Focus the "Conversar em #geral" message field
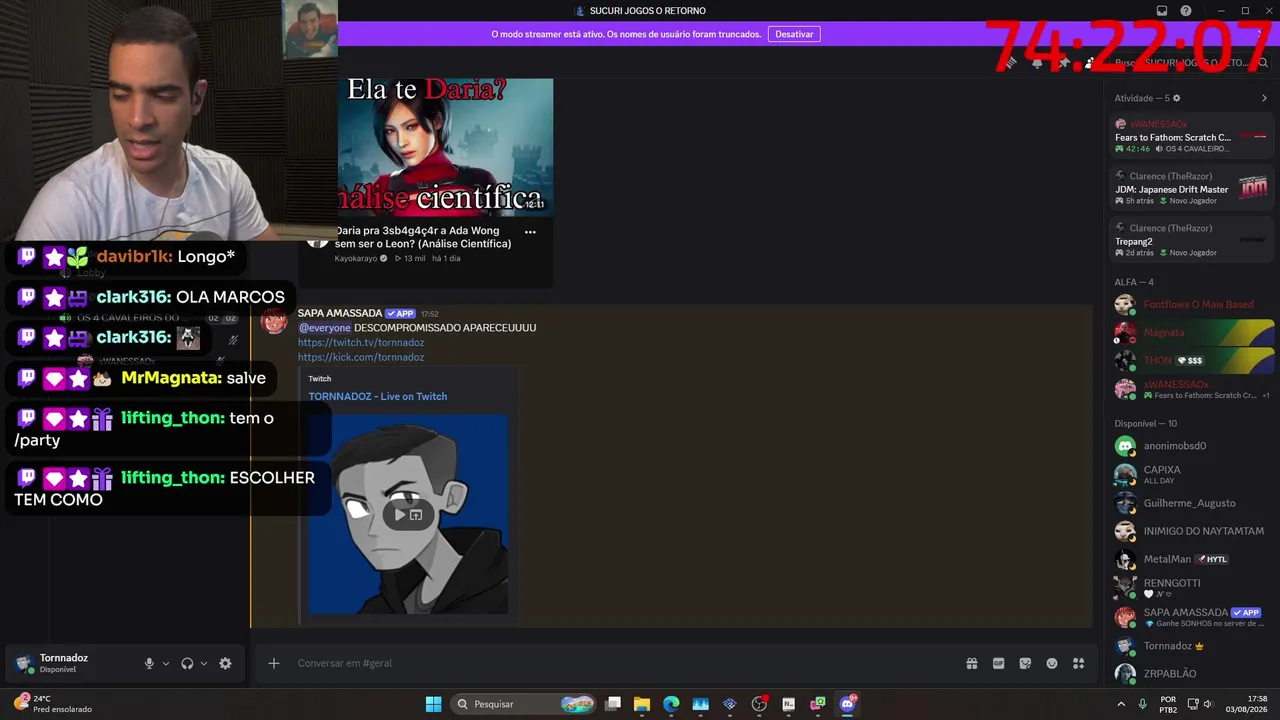The width and height of the screenshot is (1280, 720). (x=620, y=663)
